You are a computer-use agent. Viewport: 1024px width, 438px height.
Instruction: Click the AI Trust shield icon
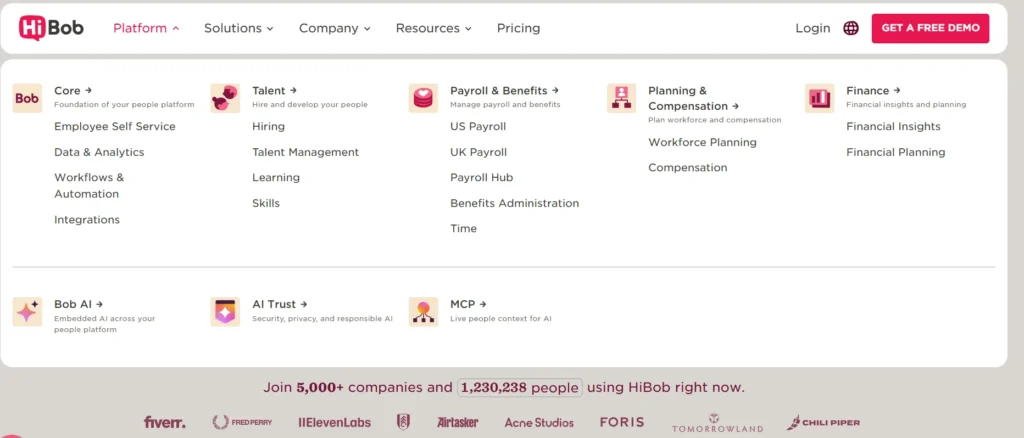pyautogui.click(x=225, y=312)
